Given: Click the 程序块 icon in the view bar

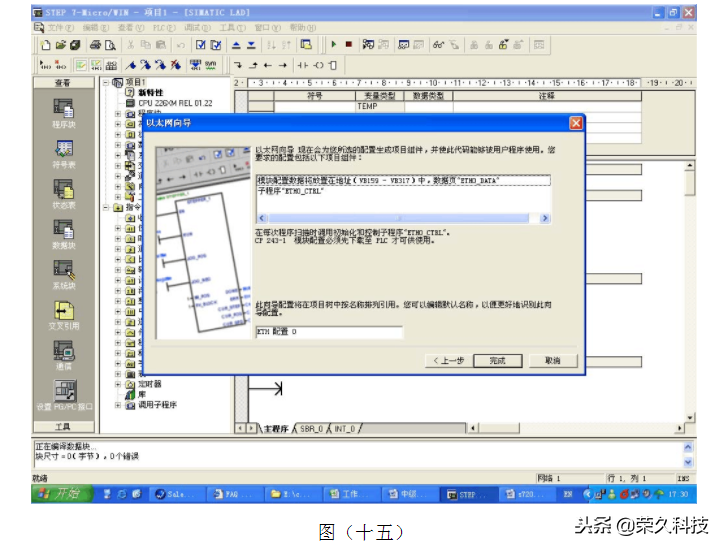Looking at the screenshot, I should [63, 109].
